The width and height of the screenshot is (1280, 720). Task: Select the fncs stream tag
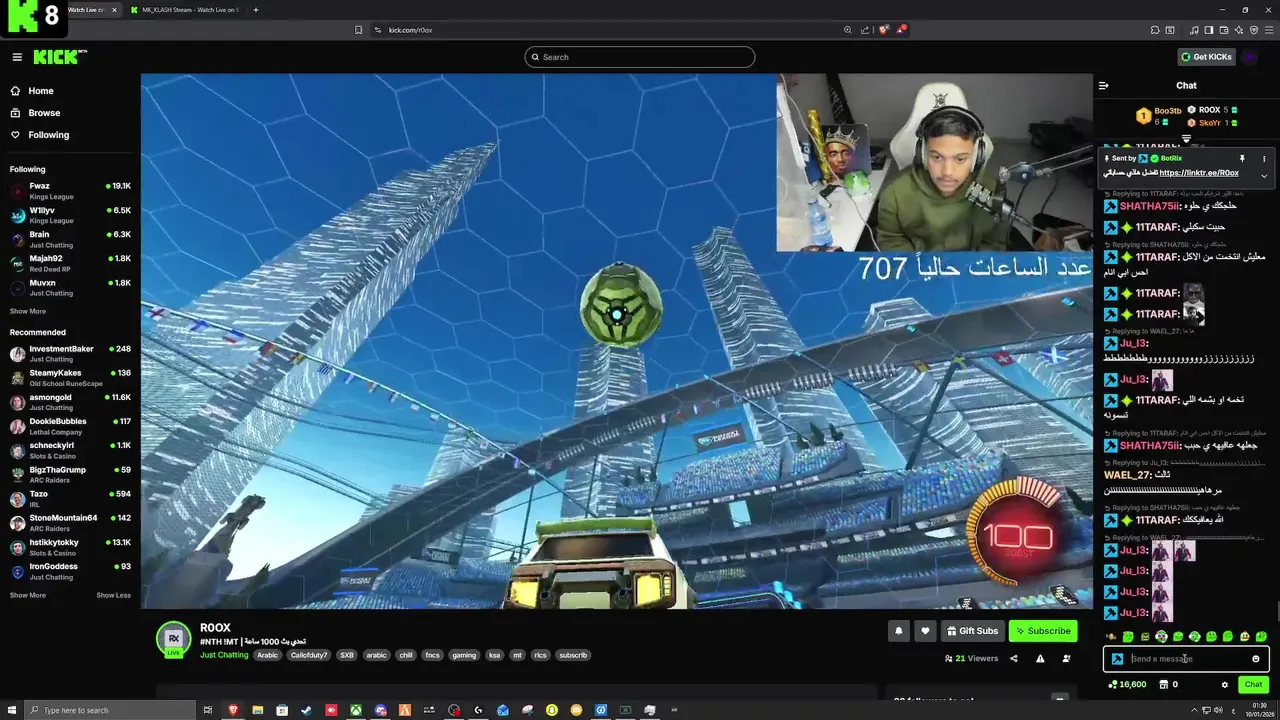tap(432, 655)
